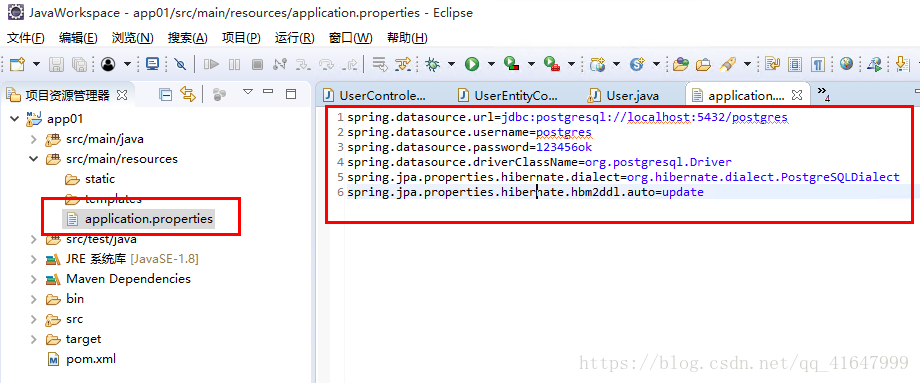Run the application with green play button
The width and height of the screenshot is (920, 383).
pos(472,64)
